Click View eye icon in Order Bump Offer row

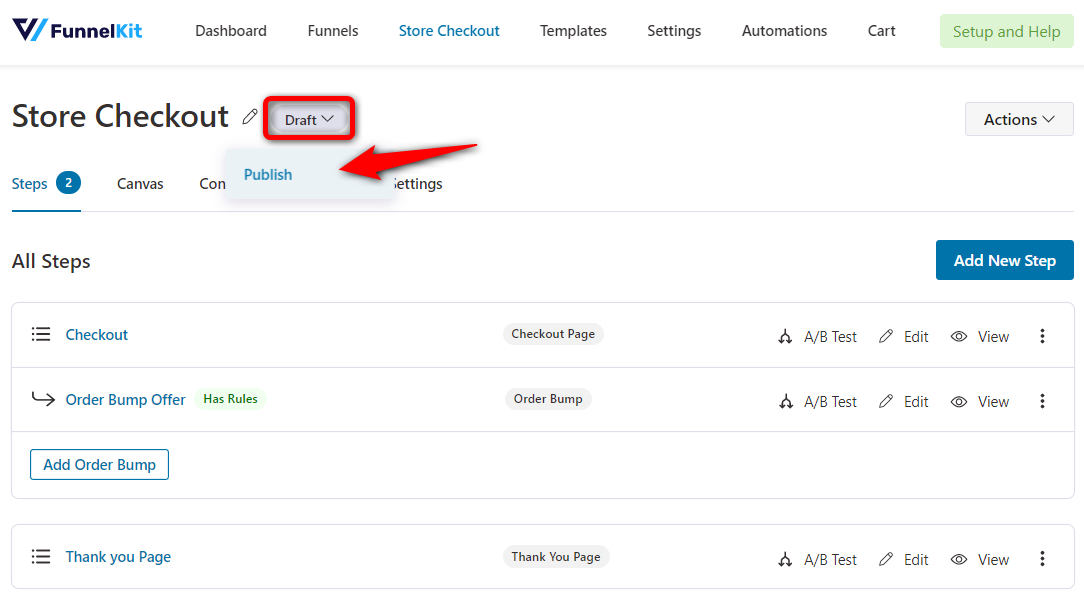tap(959, 402)
